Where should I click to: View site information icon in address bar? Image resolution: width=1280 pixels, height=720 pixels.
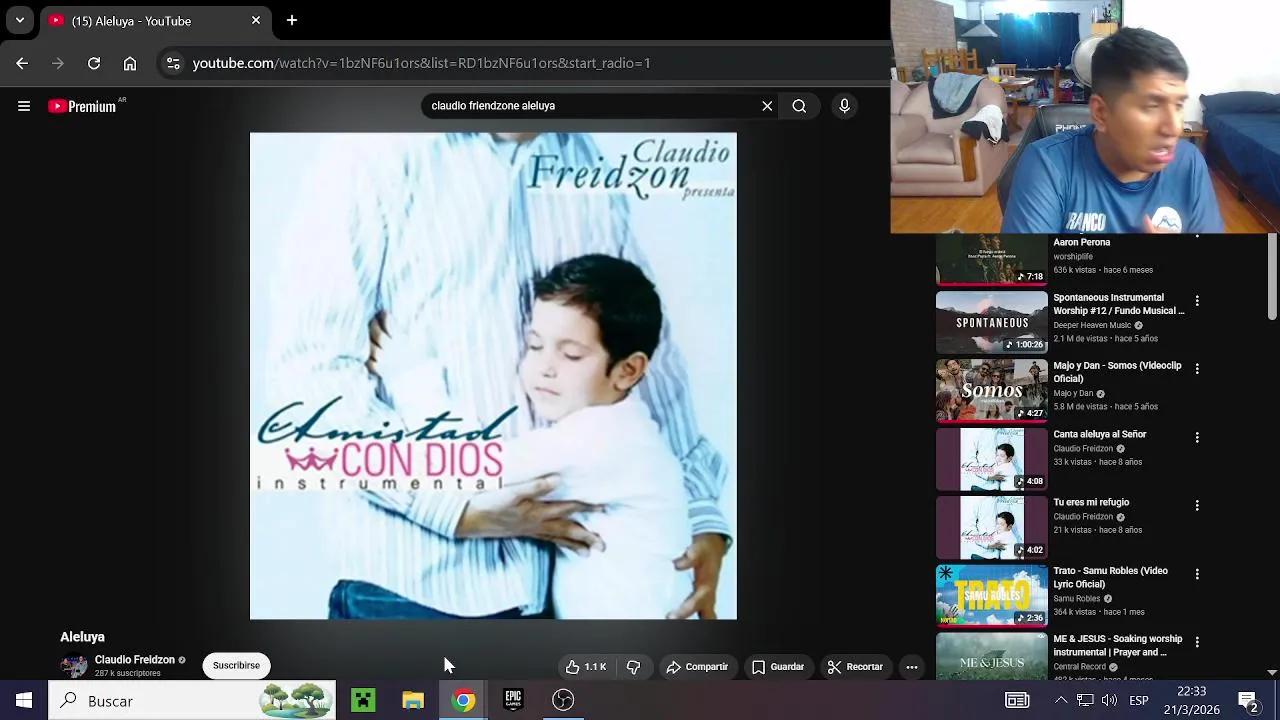click(x=173, y=63)
